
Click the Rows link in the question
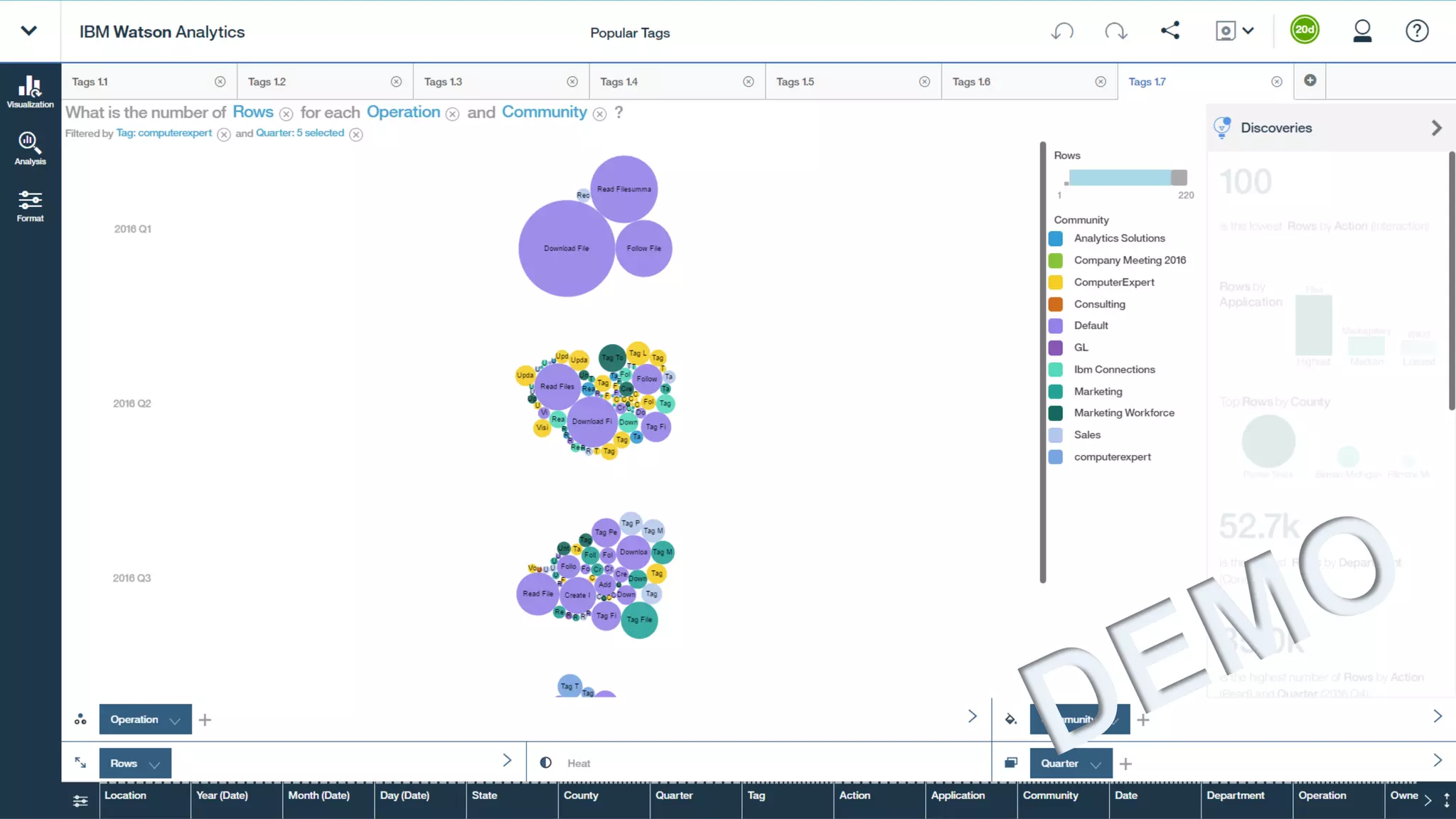pos(253,112)
